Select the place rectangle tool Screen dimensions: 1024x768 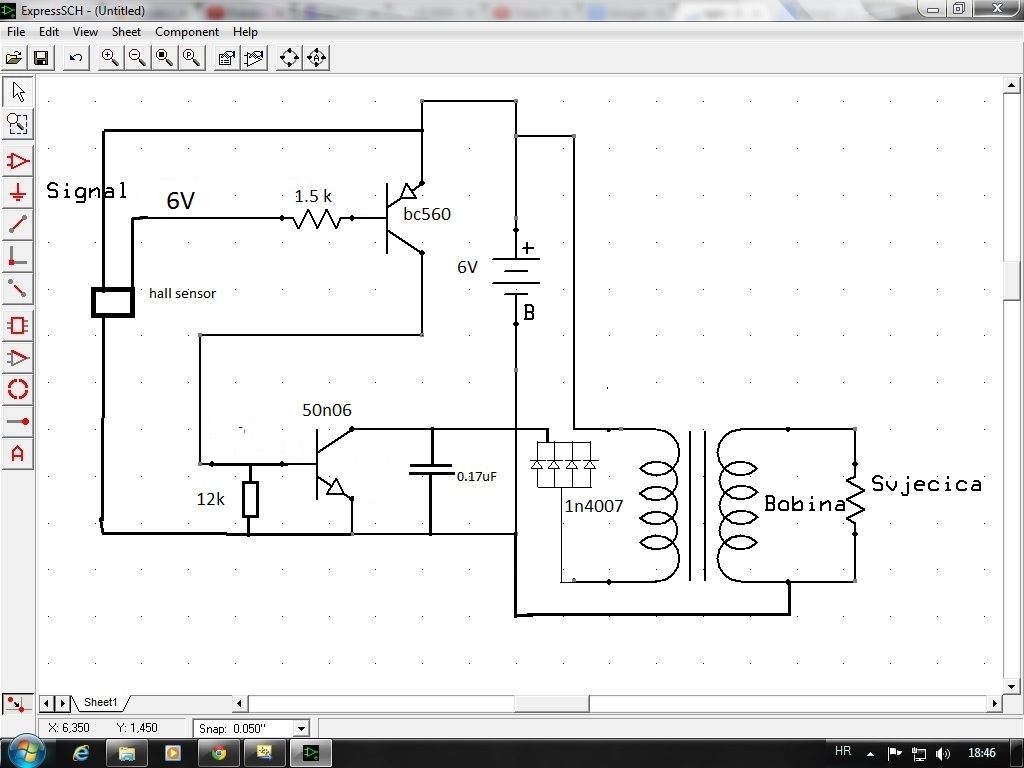tap(18, 325)
